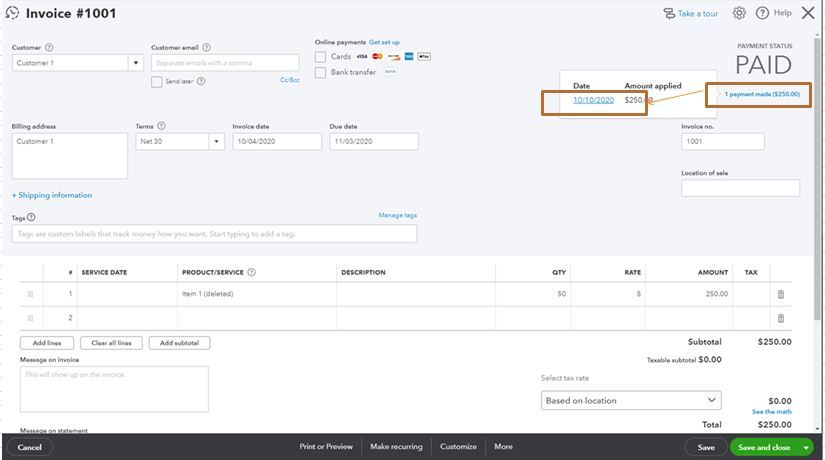The width and height of the screenshot is (825, 460).
Task: Open the Terms Net 30 dropdown
Action: click(x=216, y=142)
